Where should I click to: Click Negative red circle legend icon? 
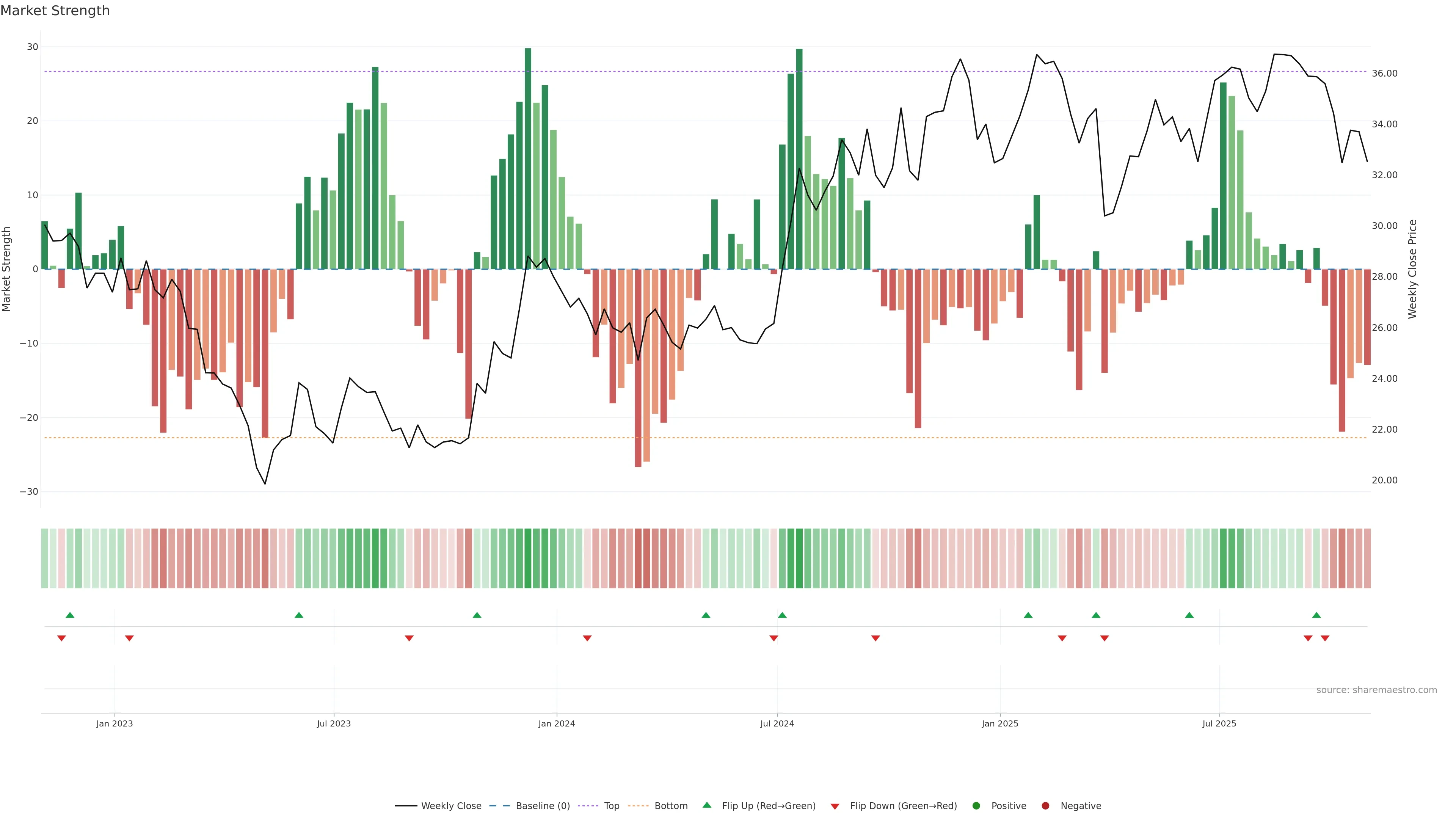1045,805
